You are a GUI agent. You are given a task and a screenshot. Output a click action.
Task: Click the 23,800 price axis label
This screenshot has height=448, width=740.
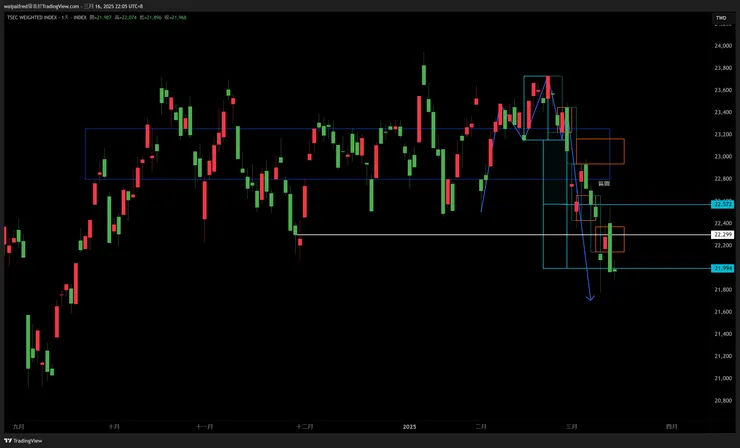click(723, 68)
